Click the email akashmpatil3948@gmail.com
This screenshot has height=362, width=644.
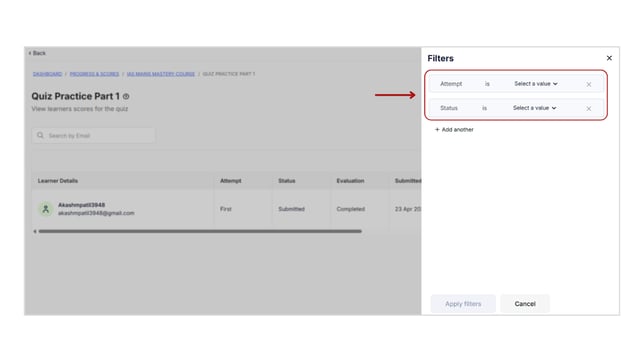[96, 213]
